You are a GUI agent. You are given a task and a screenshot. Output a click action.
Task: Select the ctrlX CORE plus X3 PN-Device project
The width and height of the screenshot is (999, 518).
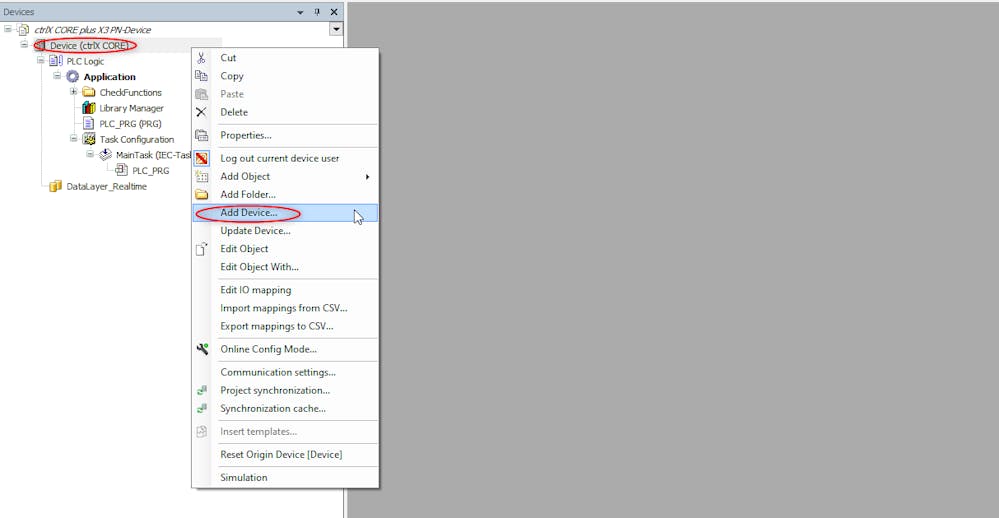(92, 29)
